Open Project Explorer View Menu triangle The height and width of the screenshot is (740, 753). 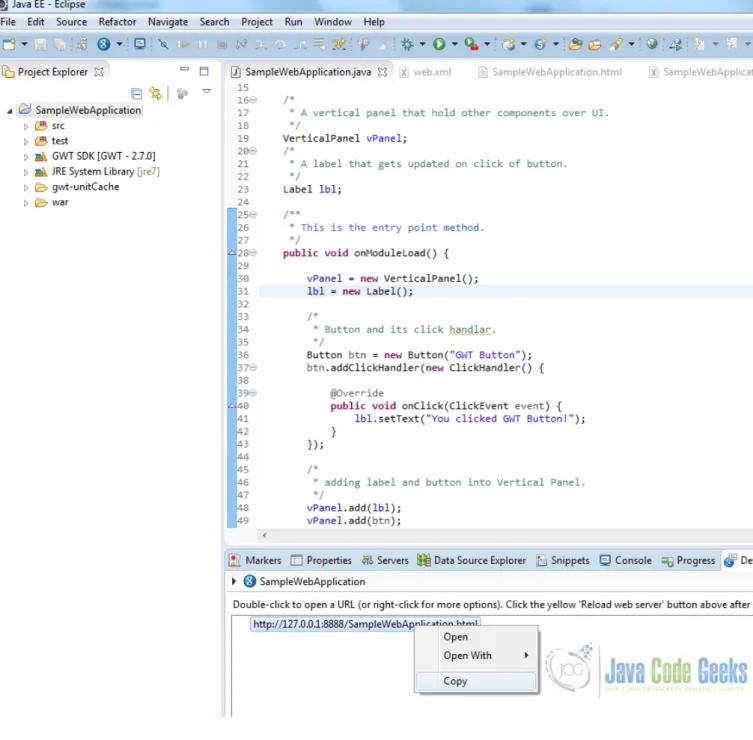pyautogui.click(x=206, y=91)
